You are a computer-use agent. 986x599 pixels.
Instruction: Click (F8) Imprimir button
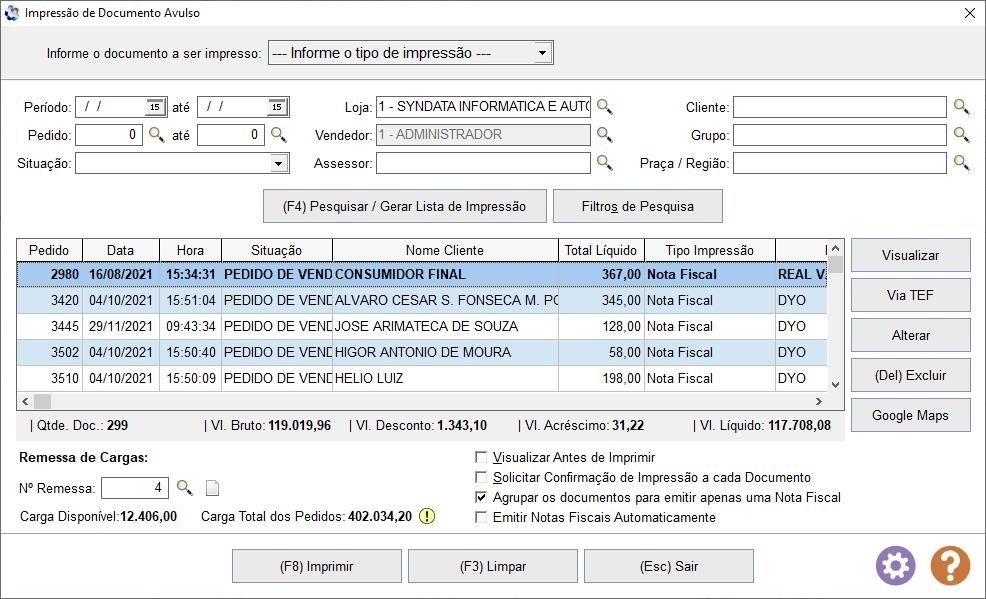(317, 566)
